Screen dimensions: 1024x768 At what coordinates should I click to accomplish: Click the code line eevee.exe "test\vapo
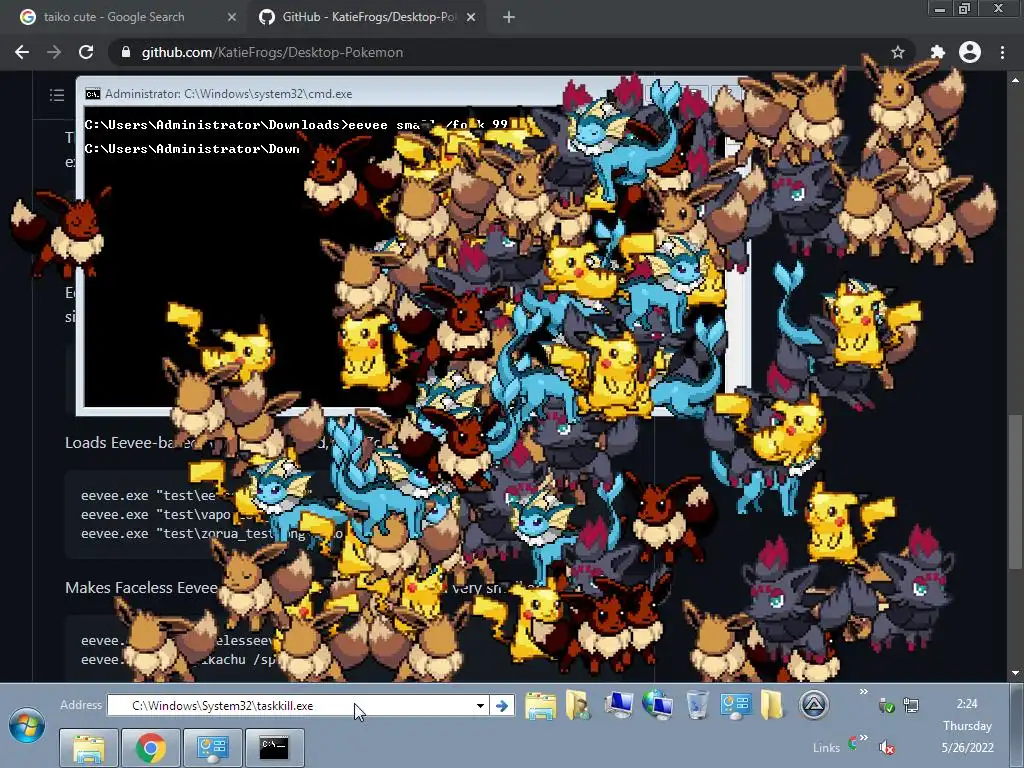pos(156,515)
